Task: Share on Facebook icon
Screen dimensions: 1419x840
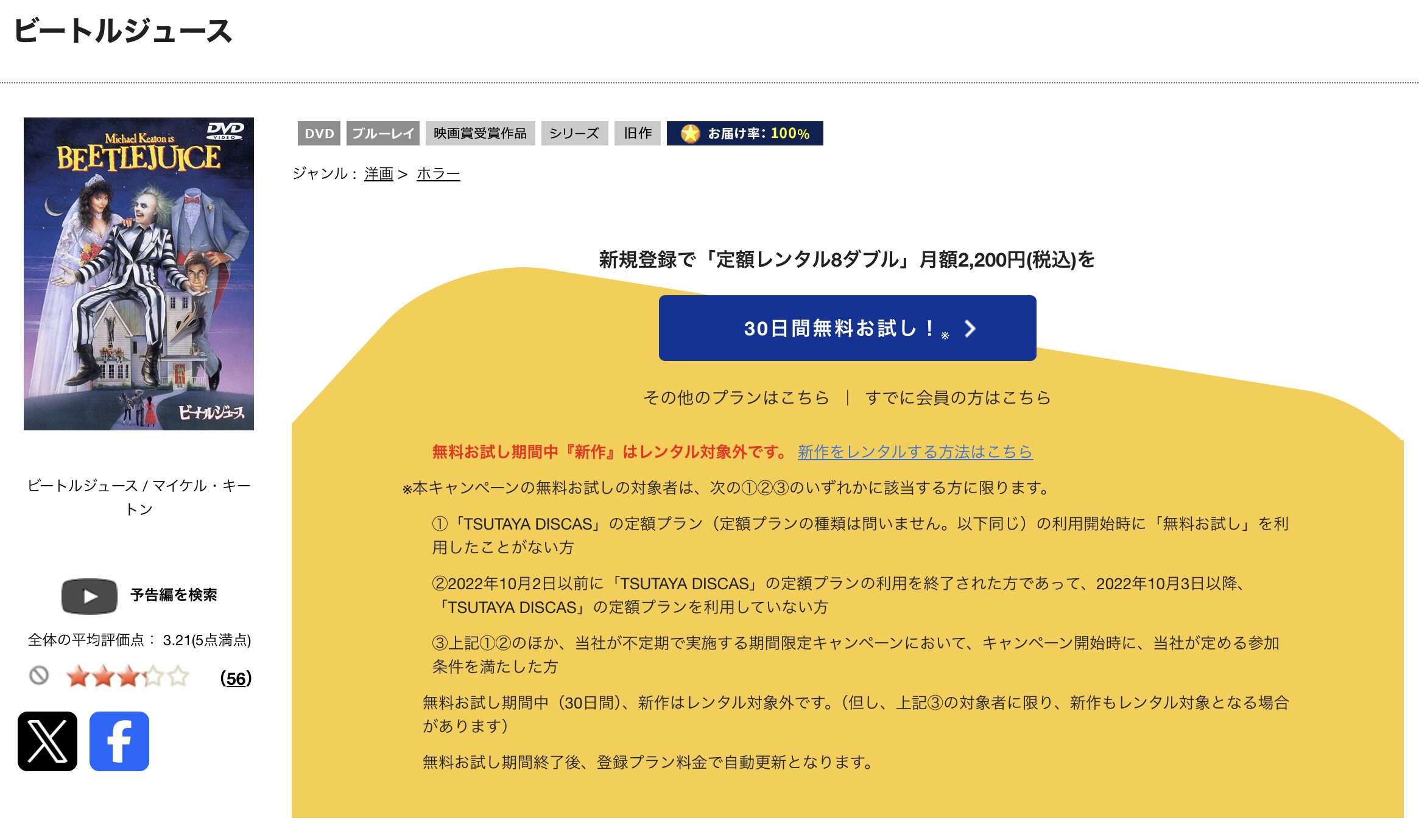Action: 119,741
